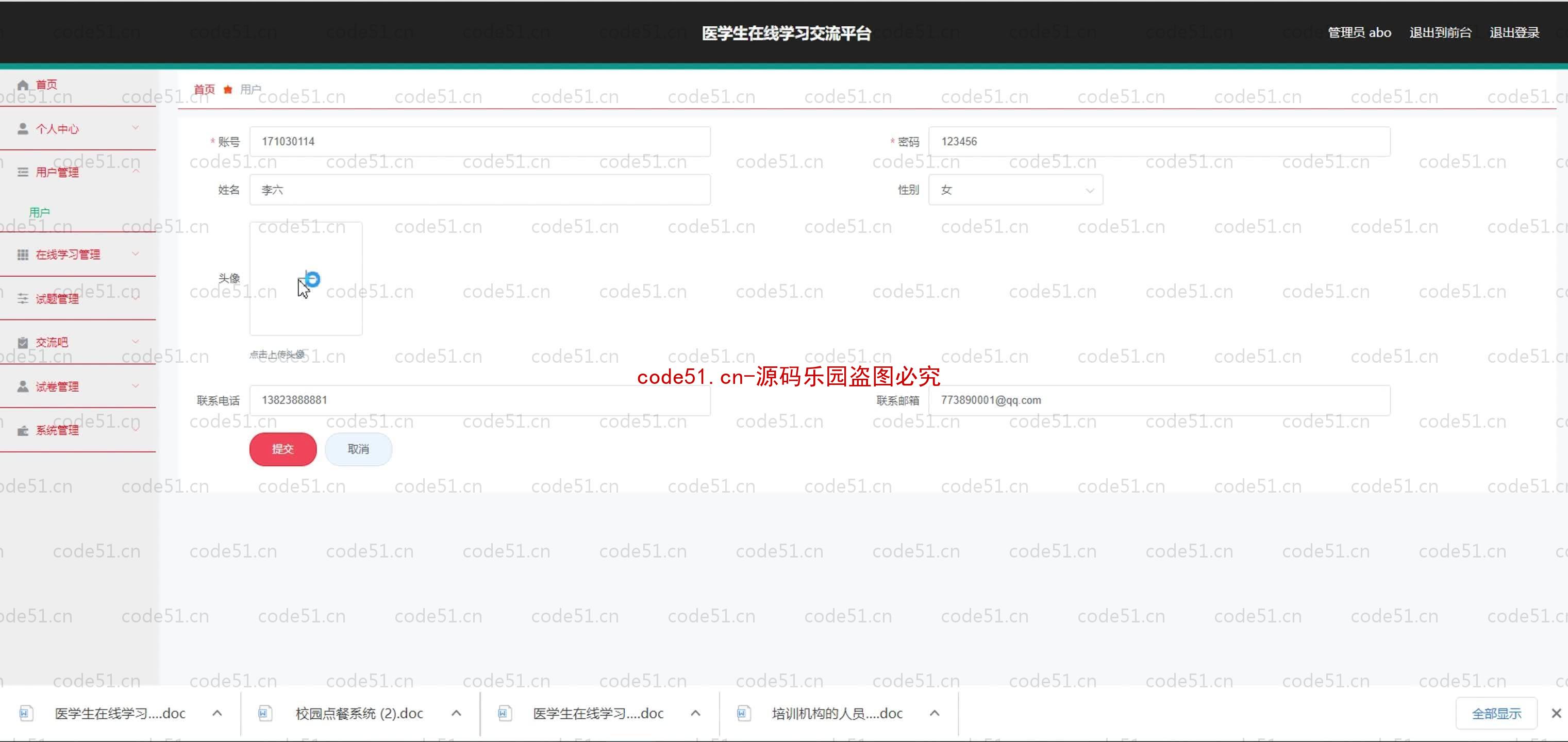Image resolution: width=1568 pixels, height=742 pixels.
Task: Click the 试卷管理 user icon
Action: 23,386
